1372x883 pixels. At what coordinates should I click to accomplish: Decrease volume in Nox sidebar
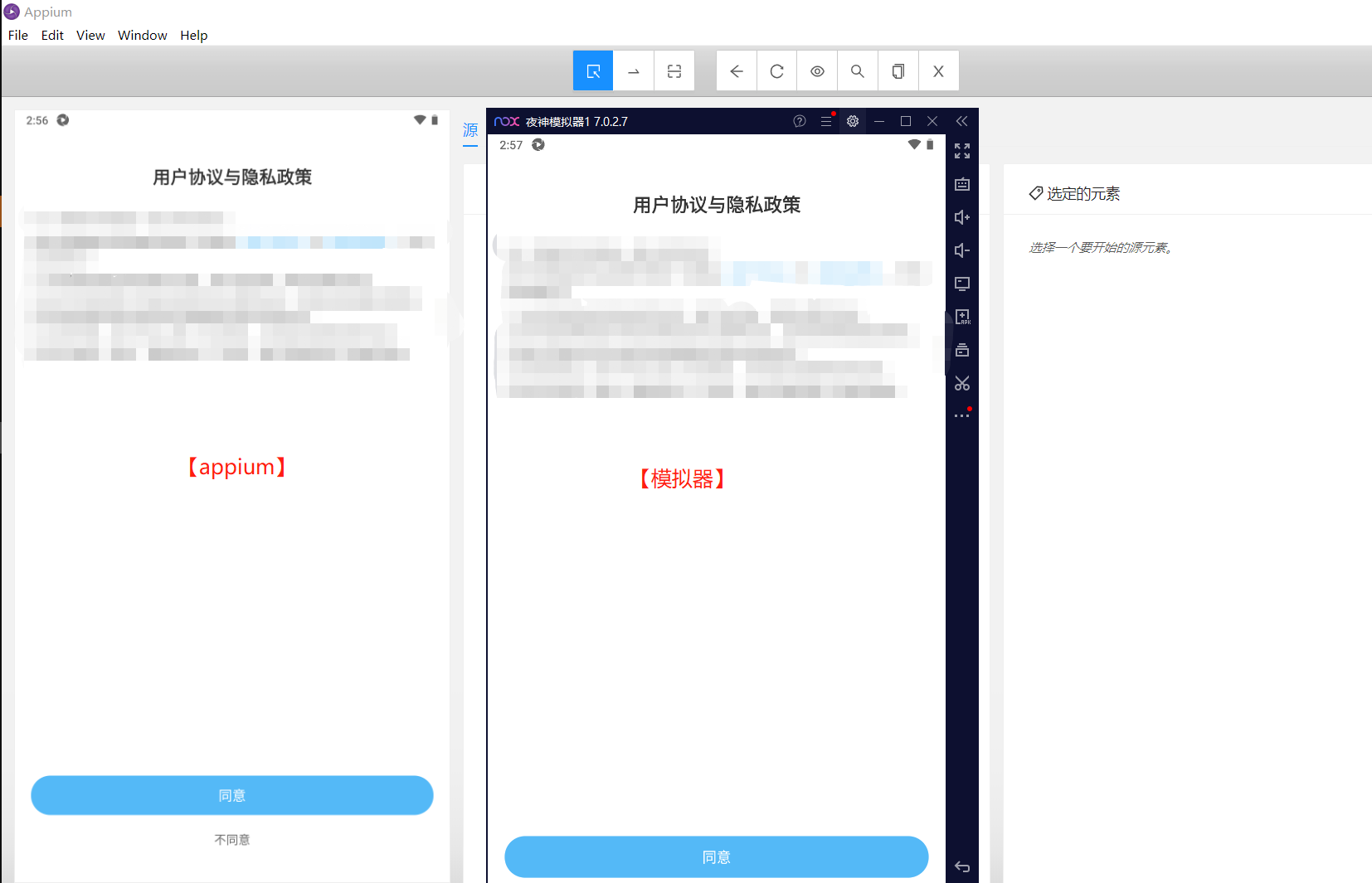tap(962, 250)
